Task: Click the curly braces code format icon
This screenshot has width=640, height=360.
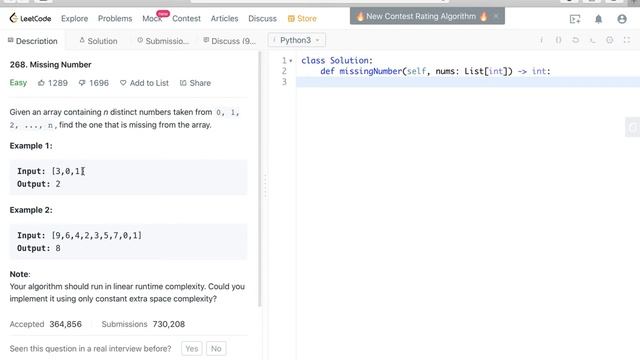Action: click(x=558, y=40)
